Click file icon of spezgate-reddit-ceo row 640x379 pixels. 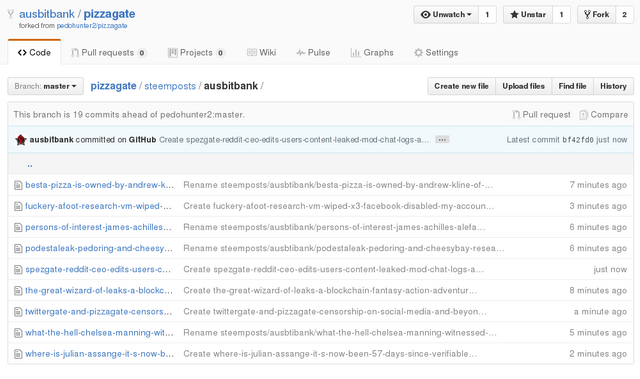pyautogui.click(x=18, y=270)
